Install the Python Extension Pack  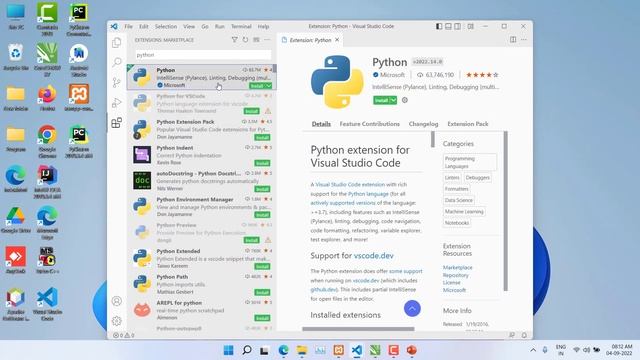262,138
